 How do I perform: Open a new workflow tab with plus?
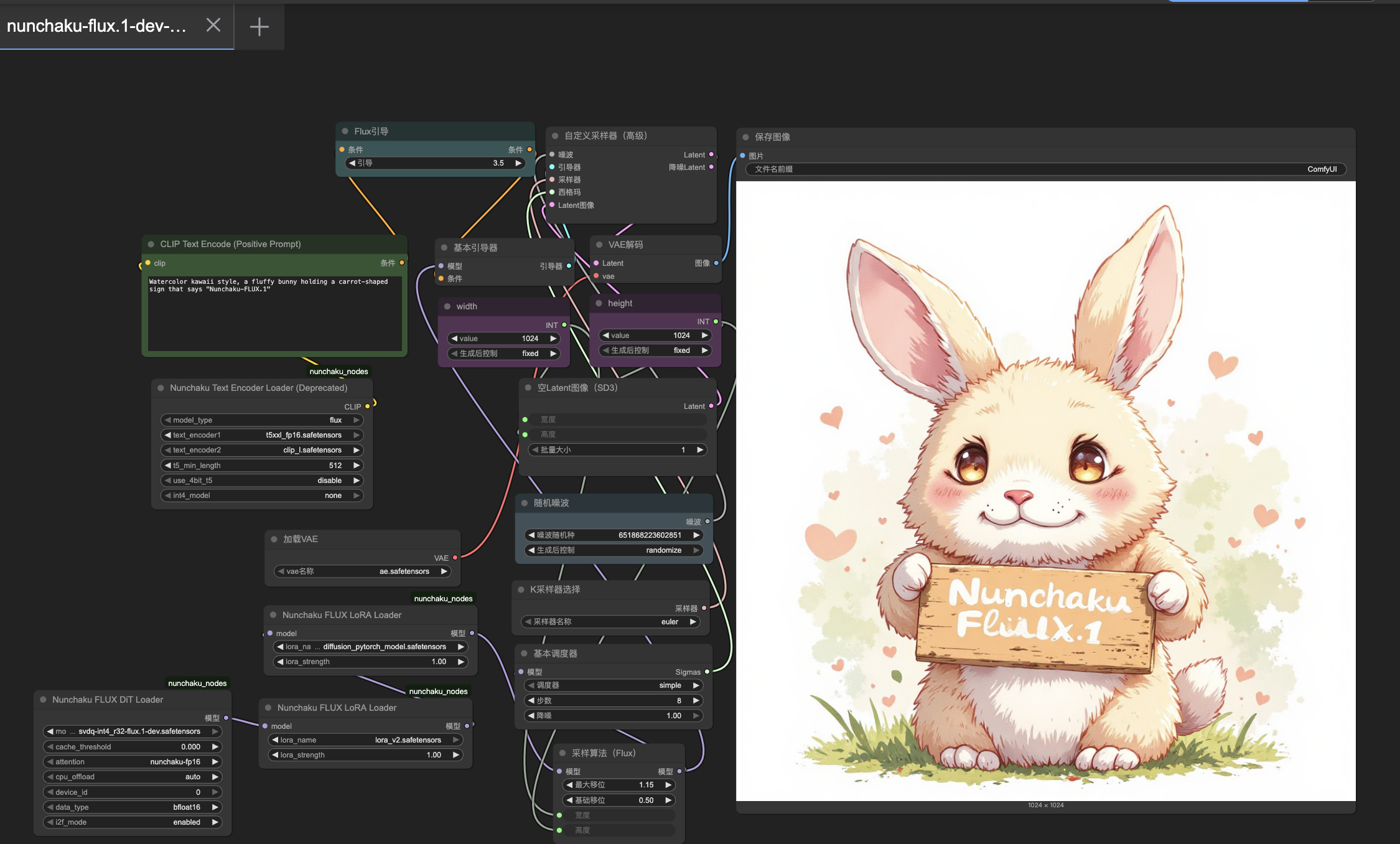(x=259, y=26)
